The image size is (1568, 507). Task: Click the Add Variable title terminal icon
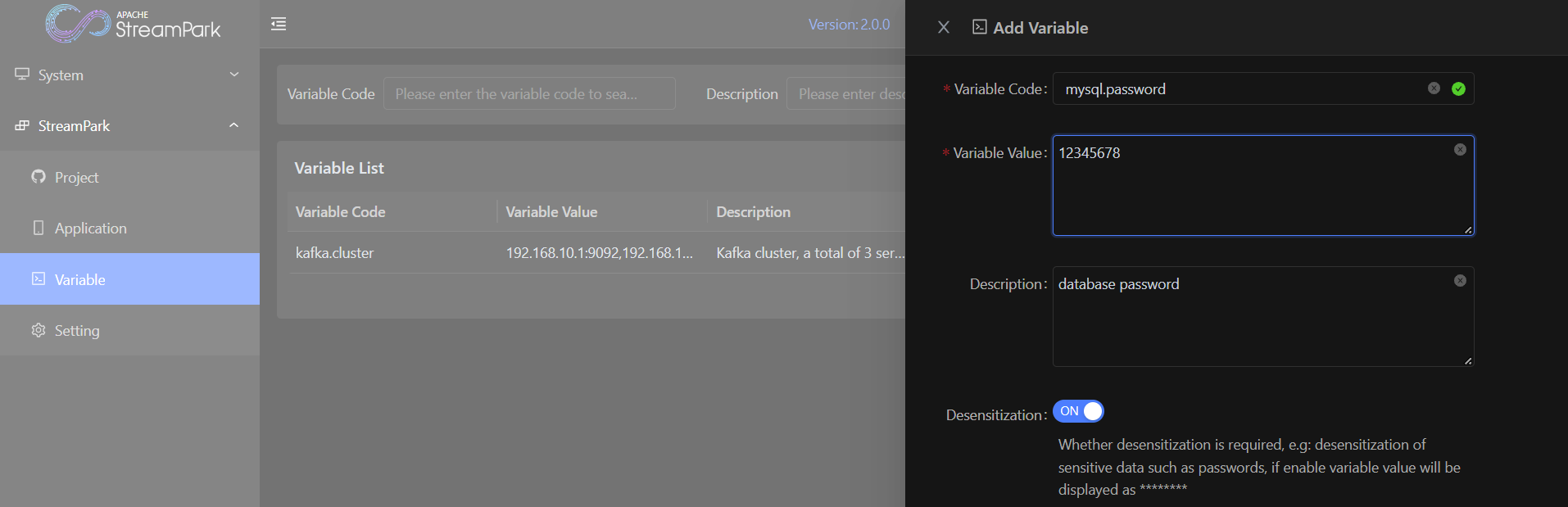(979, 27)
